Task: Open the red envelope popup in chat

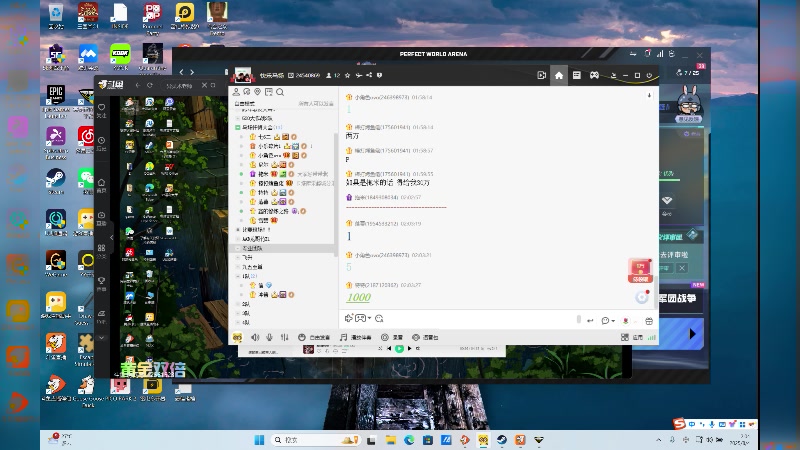Action: [x=640, y=271]
